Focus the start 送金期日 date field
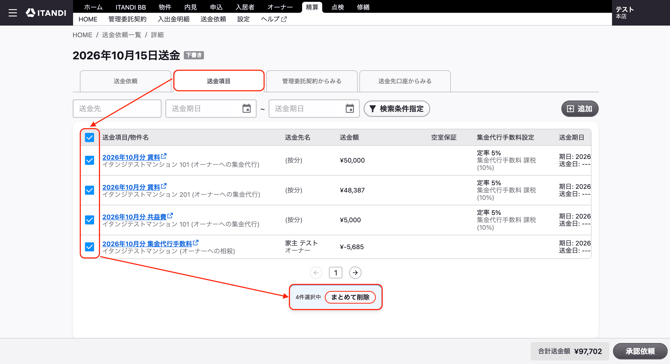This screenshot has width=670, height=364. 211,109
